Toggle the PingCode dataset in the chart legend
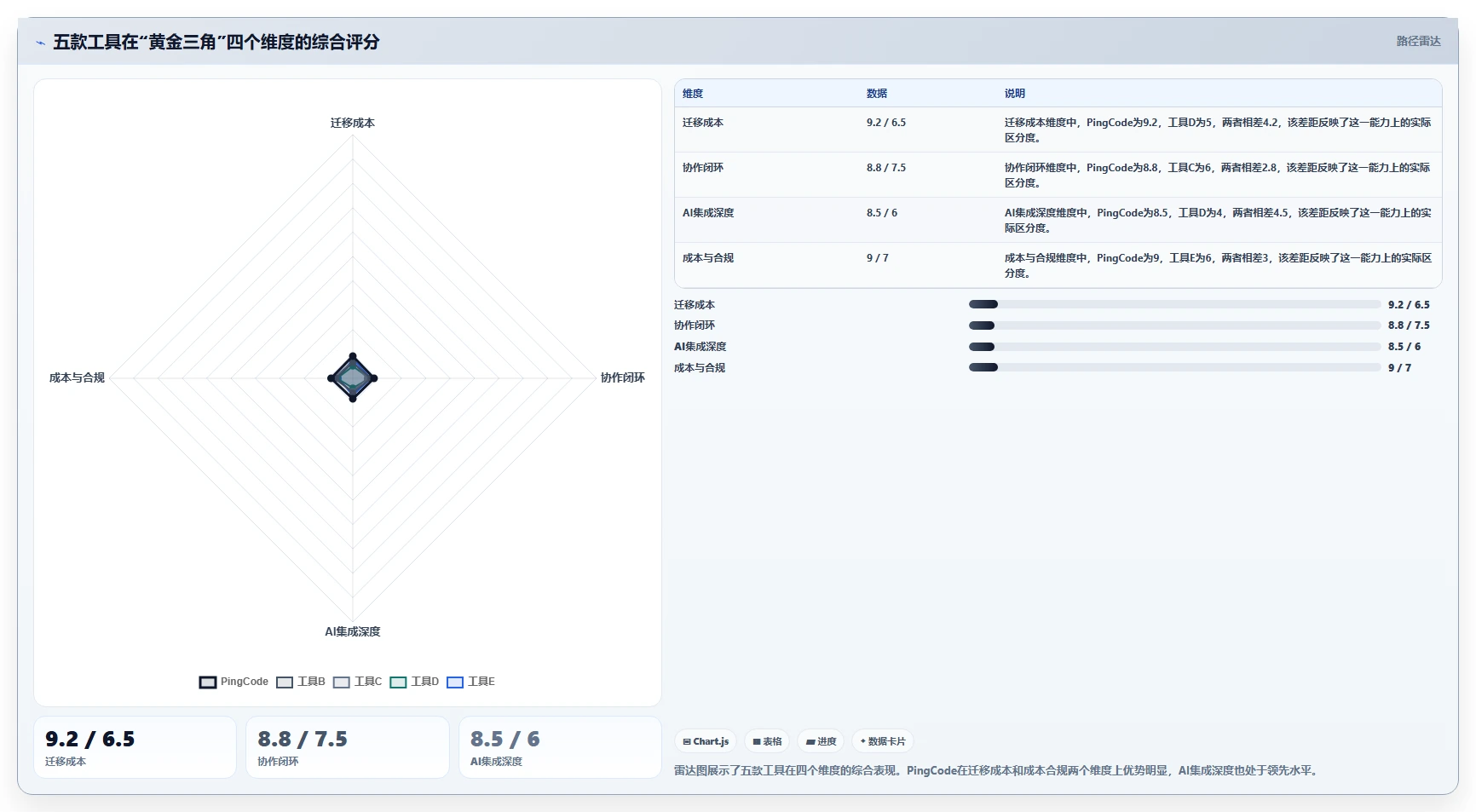This screenshot has width=1476, height=812. pyautogui.click(x=234, y=682)
